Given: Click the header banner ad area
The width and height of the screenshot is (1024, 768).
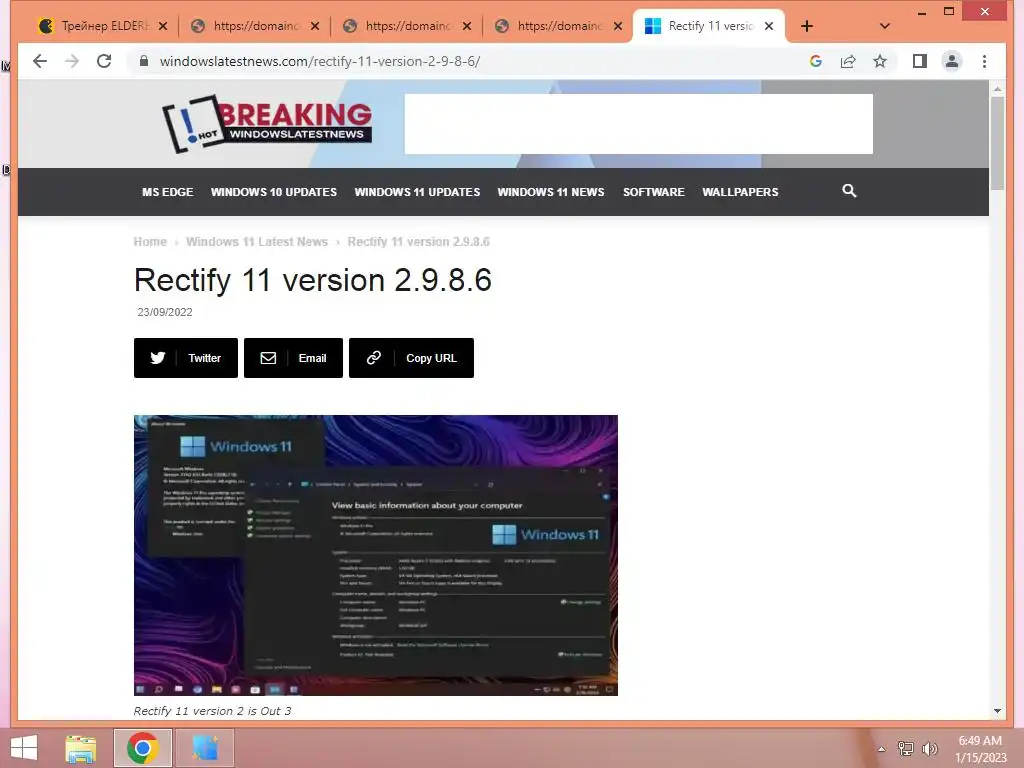Looking at the screenshot, I should coord(639,124).
